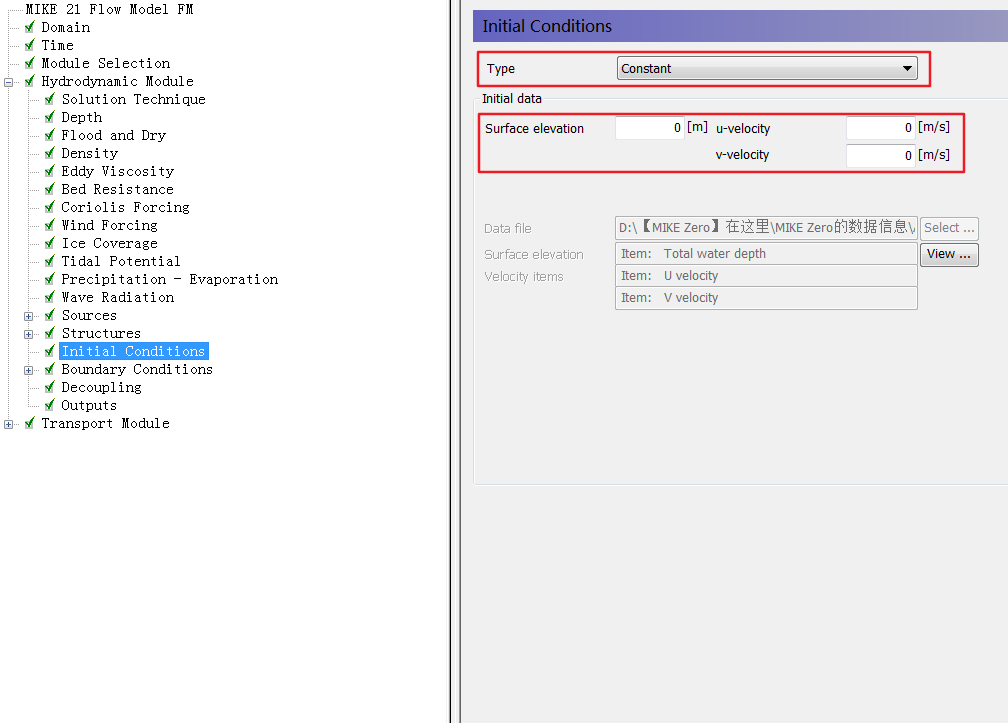Select Wind Forcing item

pos(109,225)
